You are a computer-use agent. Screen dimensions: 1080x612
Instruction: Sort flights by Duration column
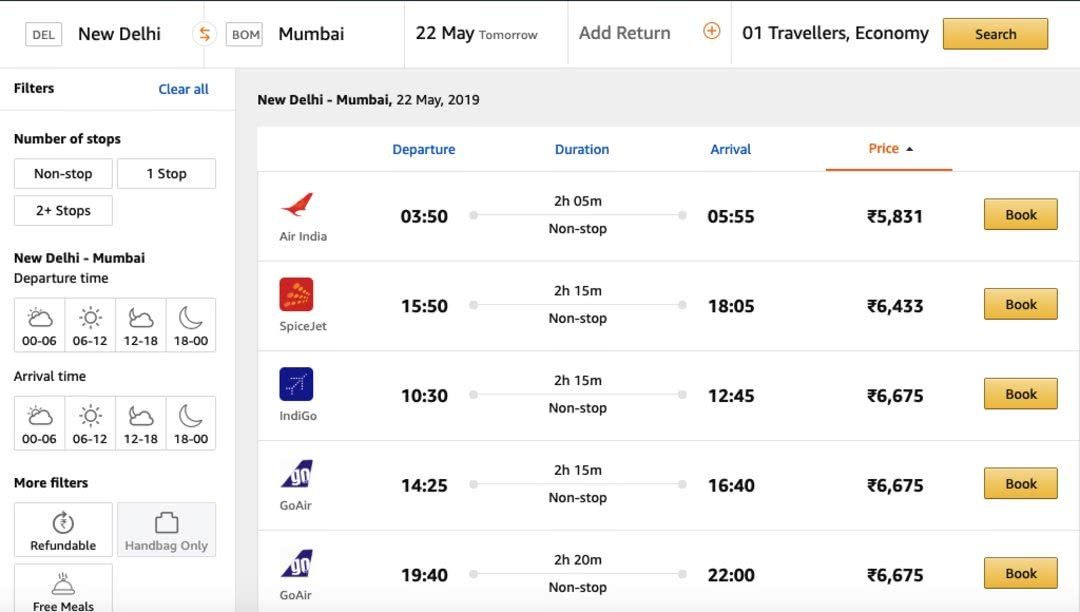(x=582, y=149)
